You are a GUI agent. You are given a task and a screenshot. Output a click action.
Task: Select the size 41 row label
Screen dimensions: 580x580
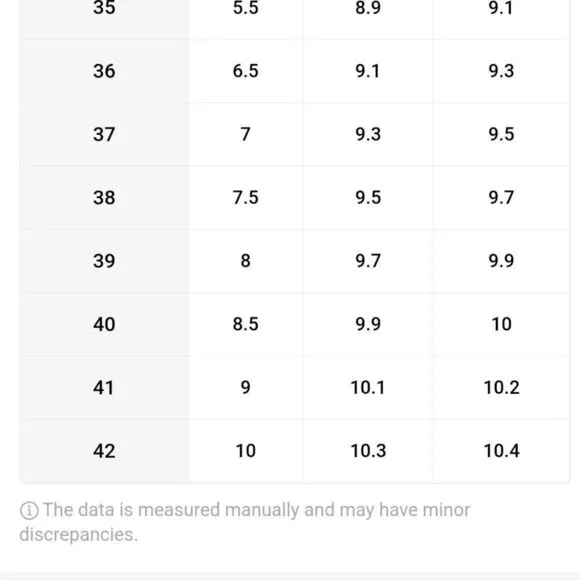click(x=104, y=388)
